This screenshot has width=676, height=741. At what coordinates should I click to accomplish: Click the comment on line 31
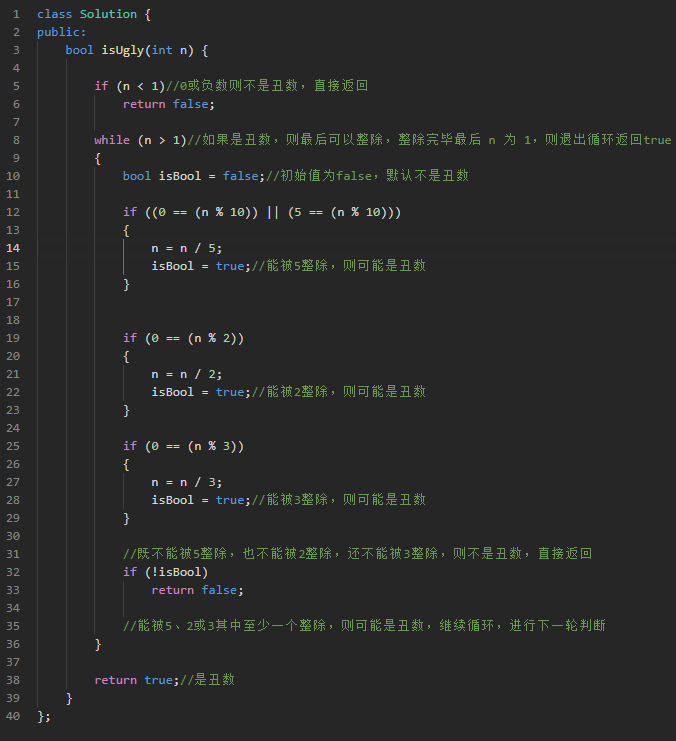pyautogui.click(x=357, y=554)
